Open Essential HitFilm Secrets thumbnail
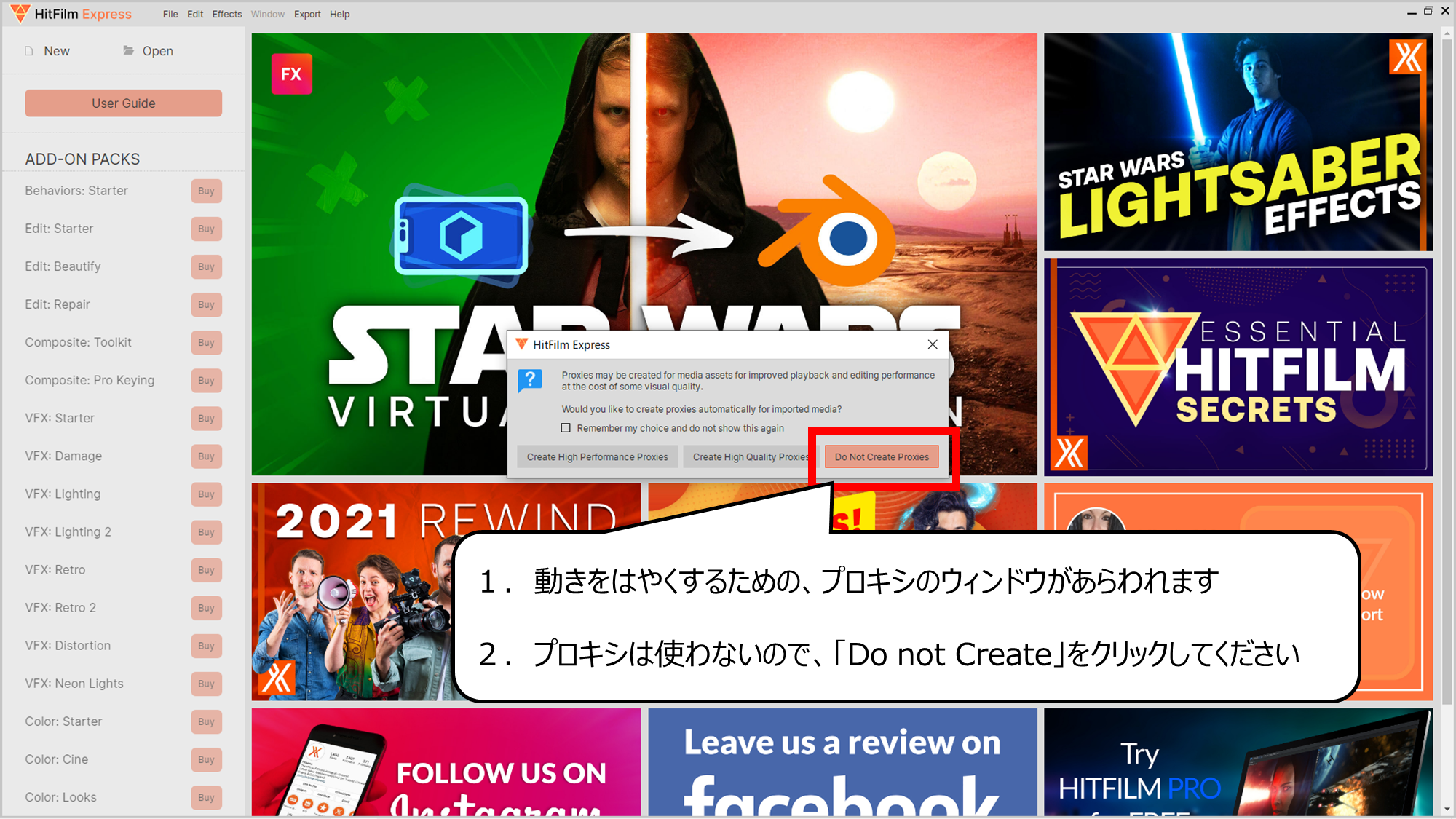The image size is (1456, 819). click(x=1238, y=368)
